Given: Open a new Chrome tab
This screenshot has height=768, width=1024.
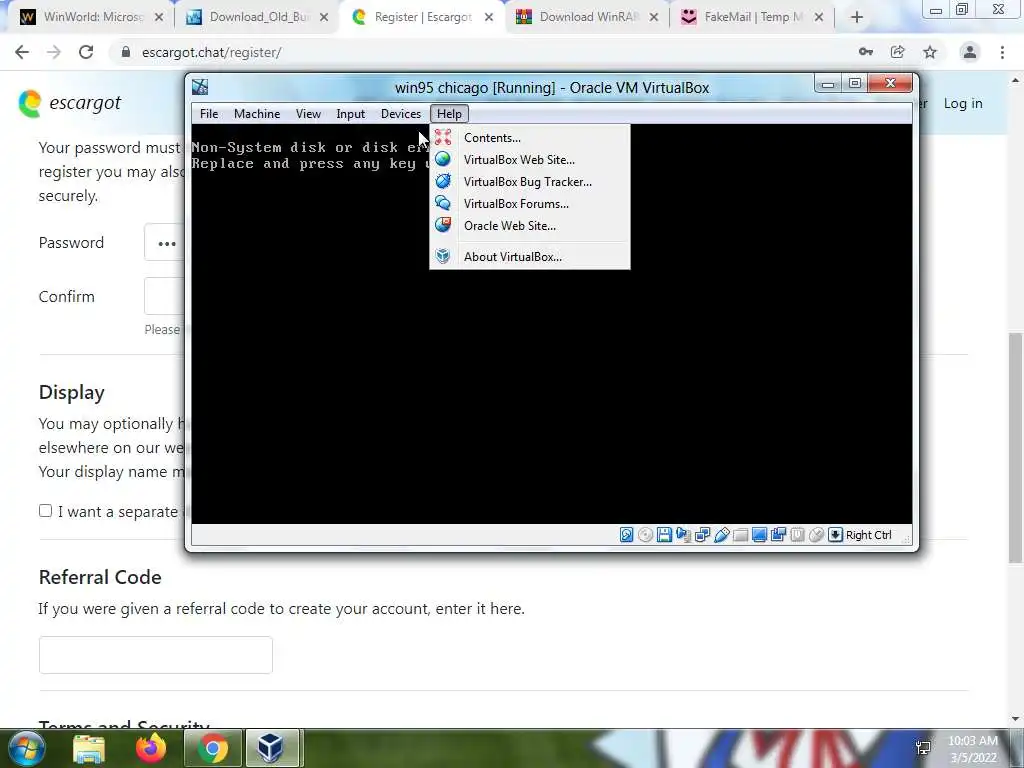Looking at the screenshot, I should [x=857, y=18].
